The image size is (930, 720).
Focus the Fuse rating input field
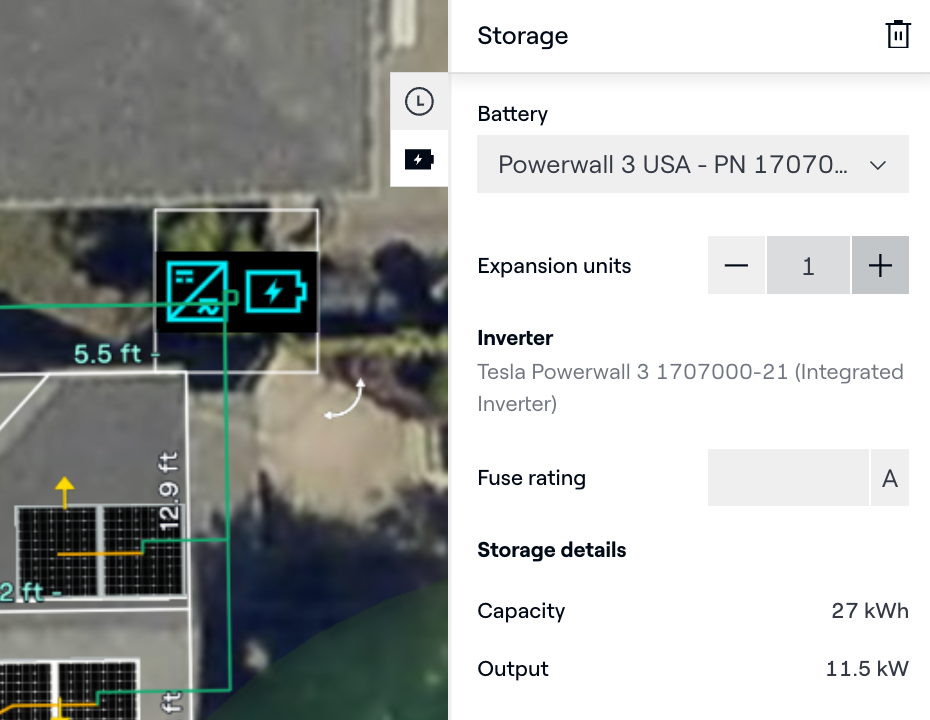tap(788, 478)
